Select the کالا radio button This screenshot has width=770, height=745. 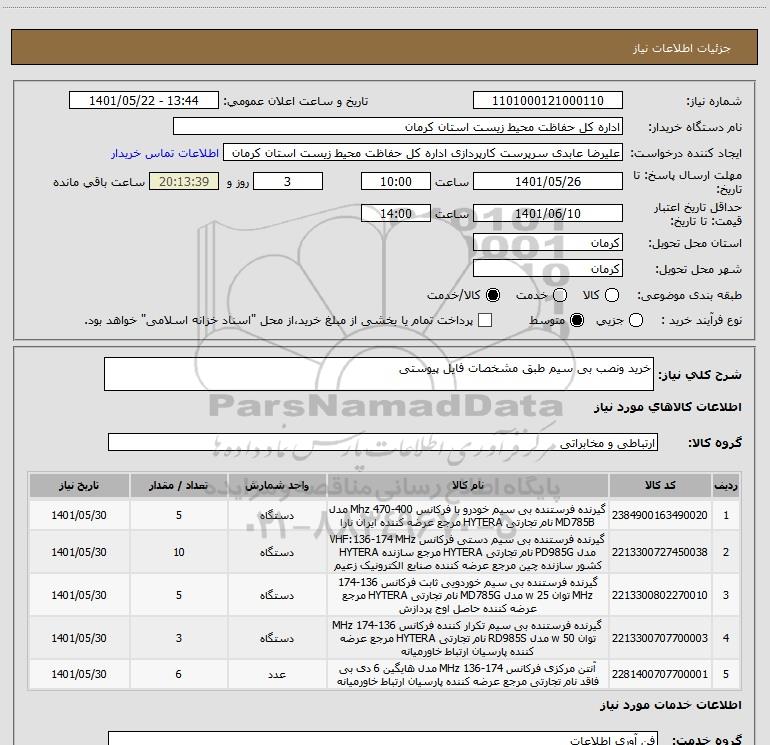(x=611, y=295)
